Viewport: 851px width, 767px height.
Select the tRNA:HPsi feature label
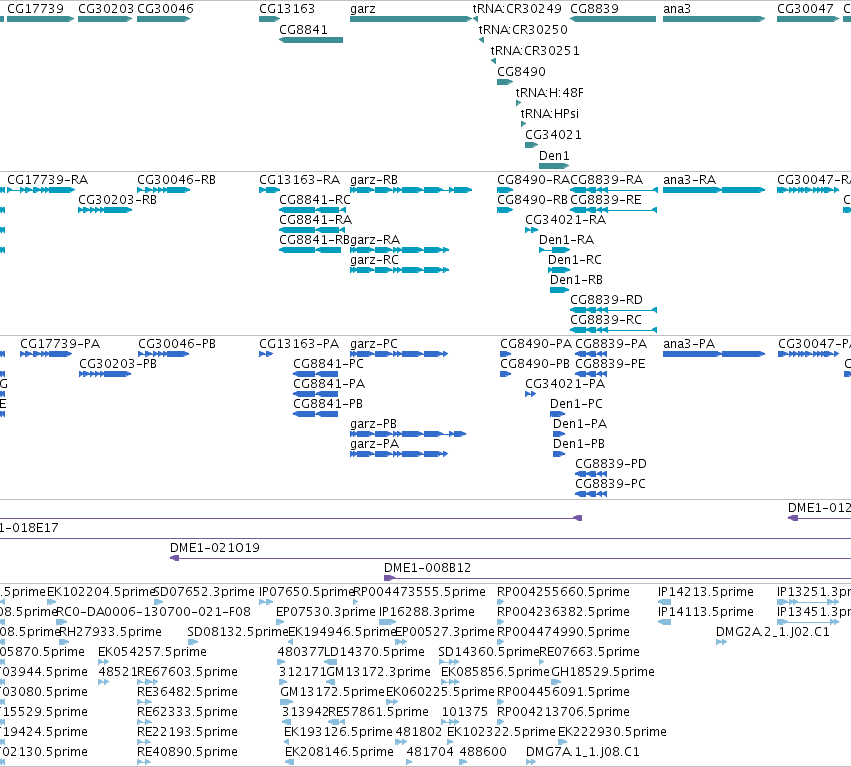click(550, 114)
